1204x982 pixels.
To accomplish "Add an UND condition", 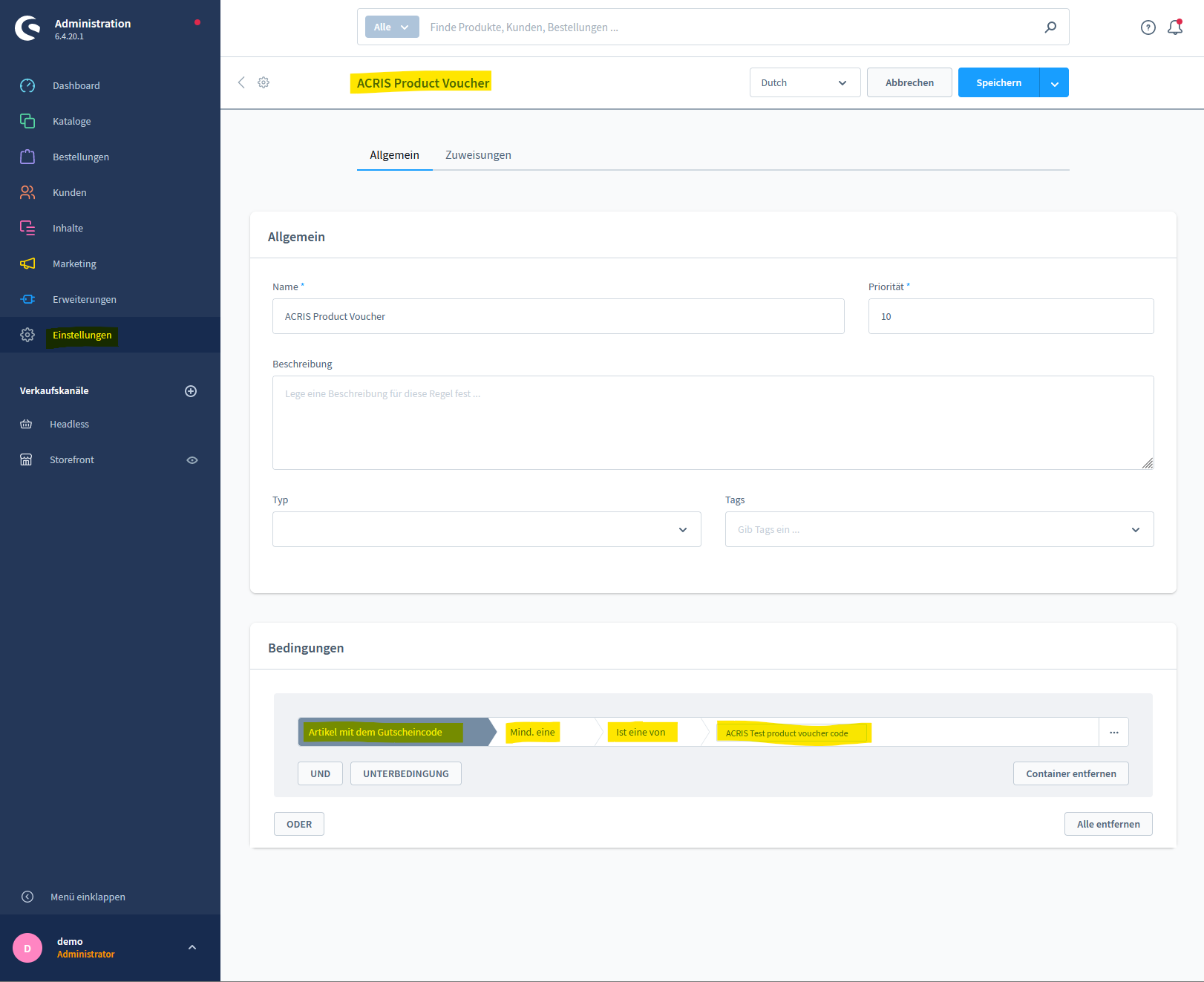I will (321, 773).
